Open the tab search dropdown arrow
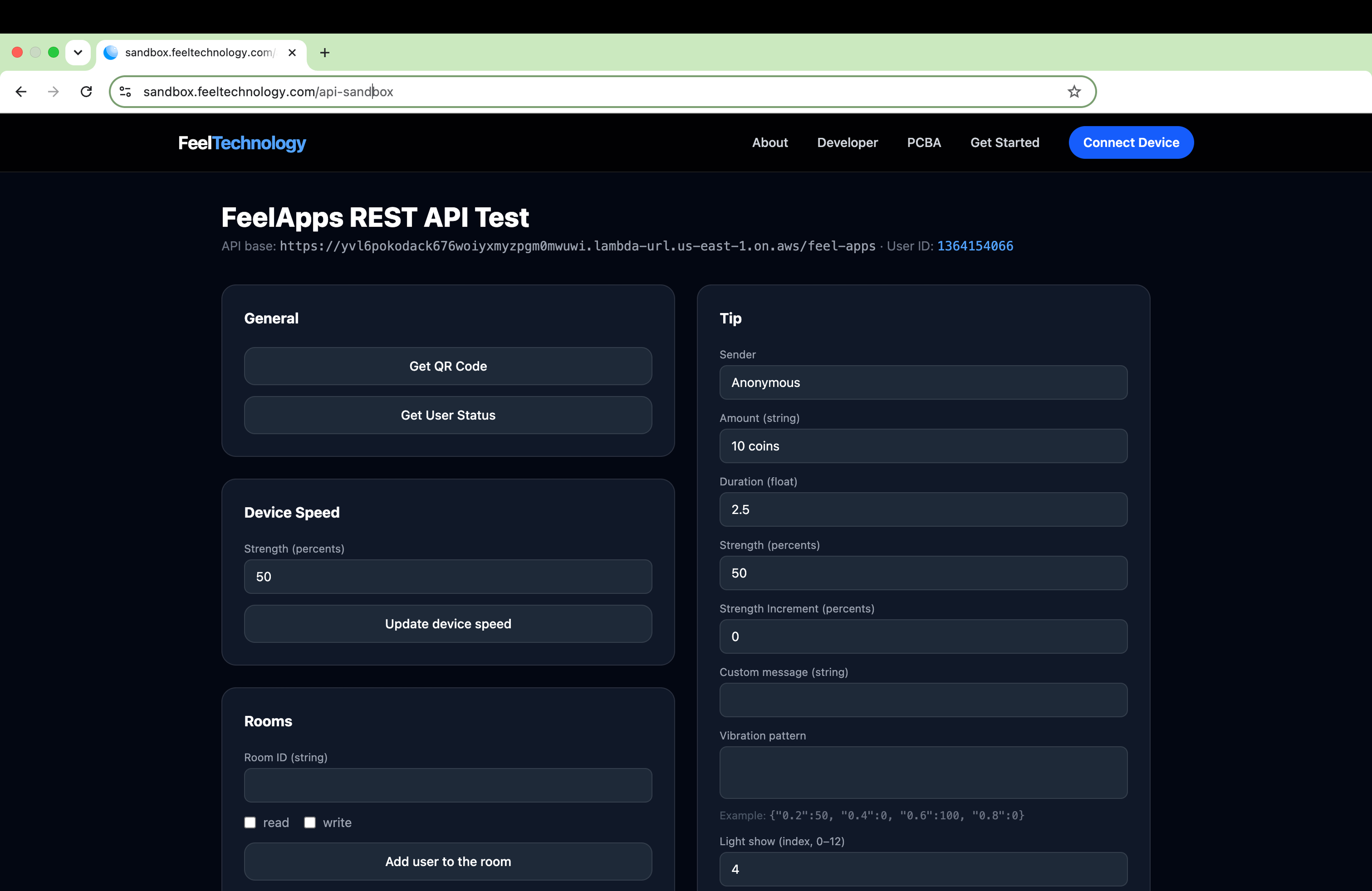This screenshot has height=891, width=1372. pos(78,53)
